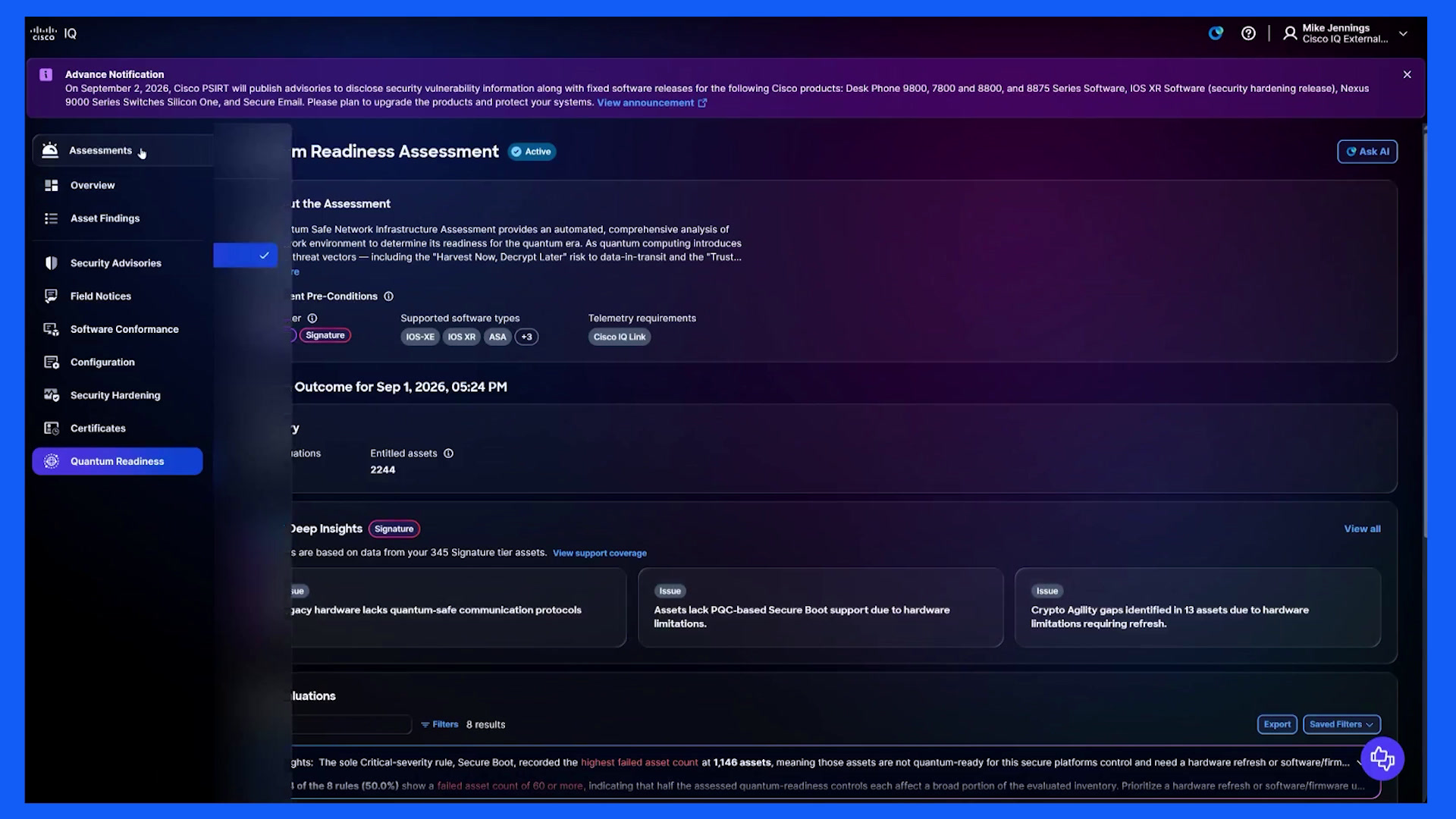Click the Signature tier tag
The width and height of the screenshot is (1456, 819).
pos(325,335)
